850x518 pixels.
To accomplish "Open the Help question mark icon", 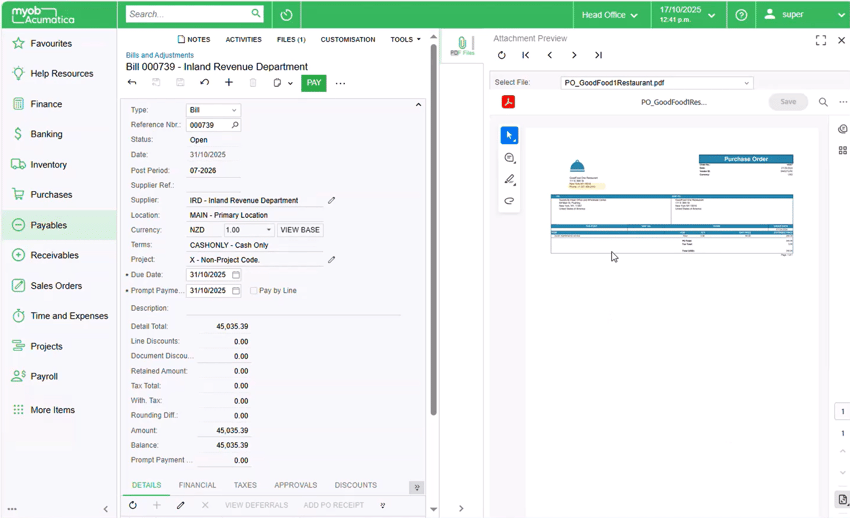I will pyautogui.click(x=741, y=15).
